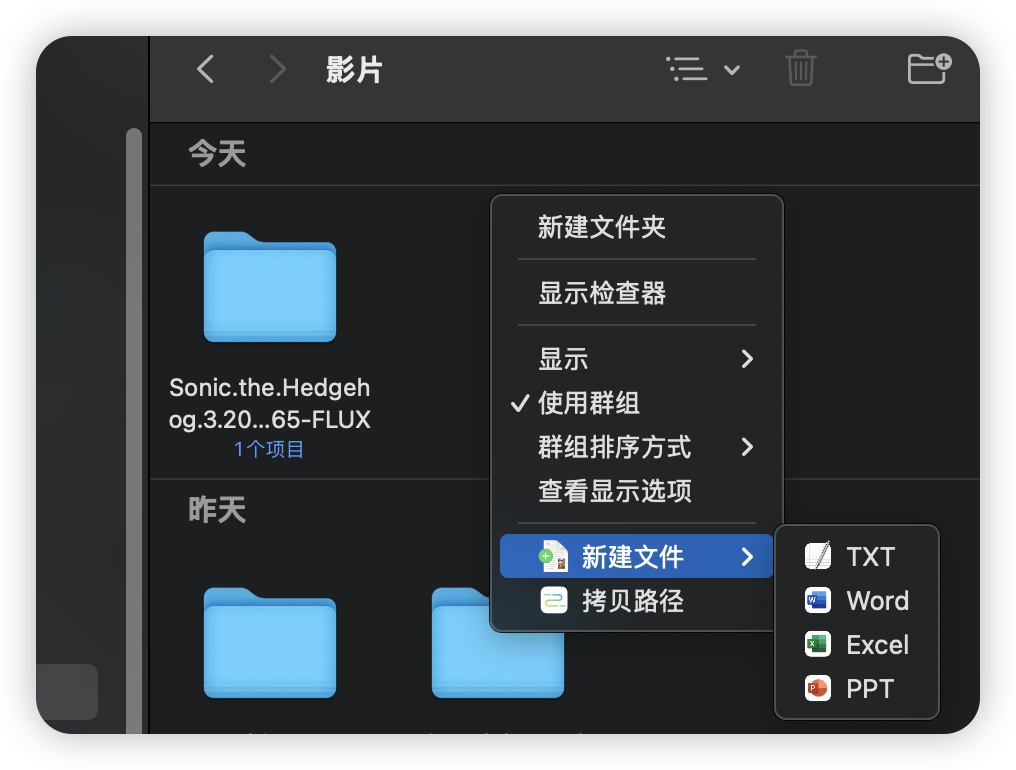
Task: Click the trash delete icon in toolbar
Action: [800, 69]
